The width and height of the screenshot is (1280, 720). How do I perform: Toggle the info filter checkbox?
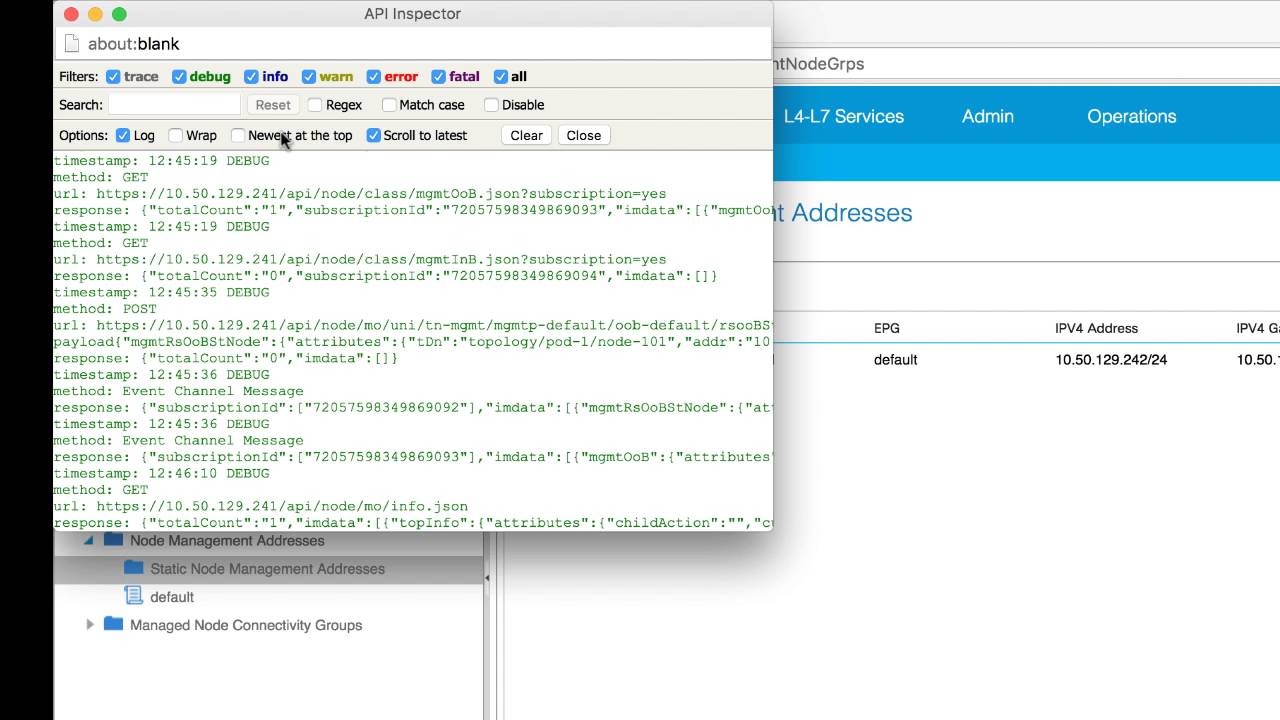tap(251, 77)
